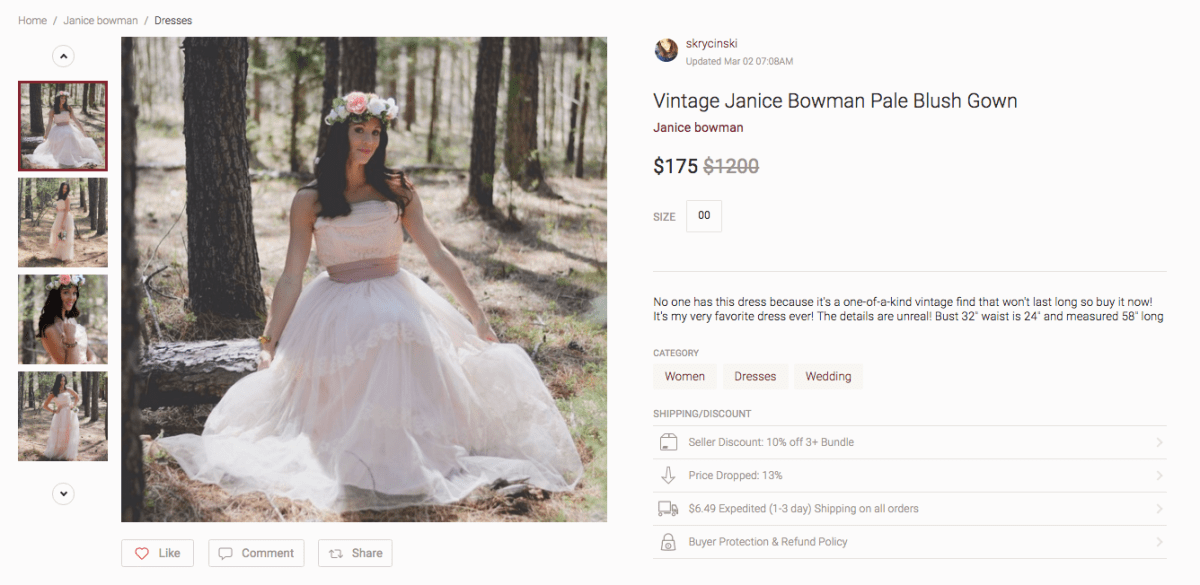Viewport: 1200px width, 585px height.
Task: Click the seller profile avatar
Action: click(x=666, y=51)
